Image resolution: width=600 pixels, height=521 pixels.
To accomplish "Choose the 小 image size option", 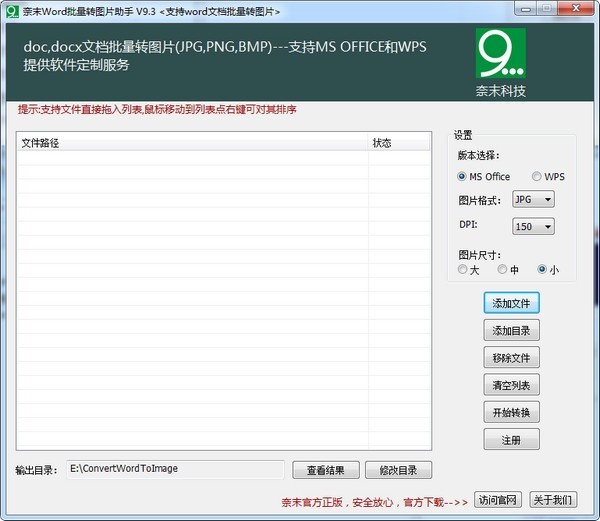I will (542, 269).
